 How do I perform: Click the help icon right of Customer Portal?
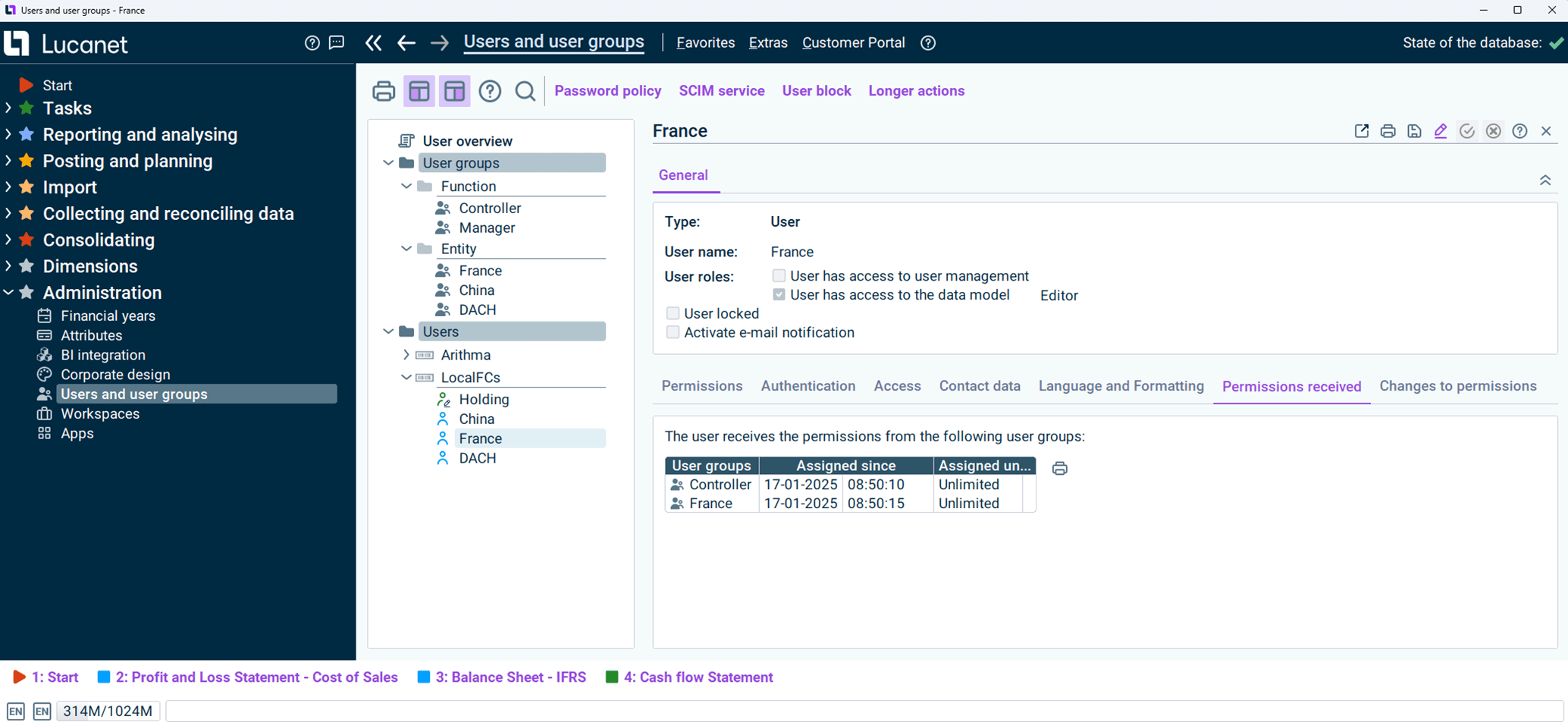(928, 43)
